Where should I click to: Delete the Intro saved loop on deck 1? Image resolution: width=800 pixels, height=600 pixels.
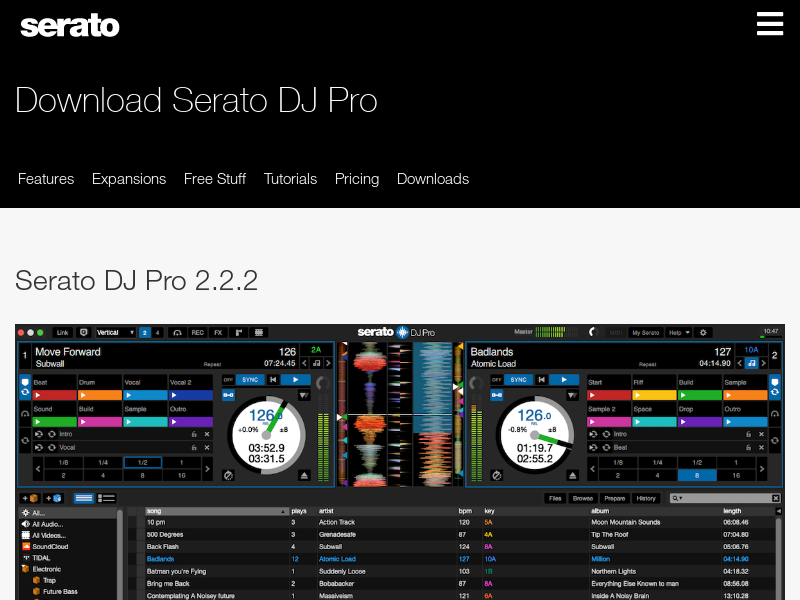pyautogui.click(x=207, y=434)
